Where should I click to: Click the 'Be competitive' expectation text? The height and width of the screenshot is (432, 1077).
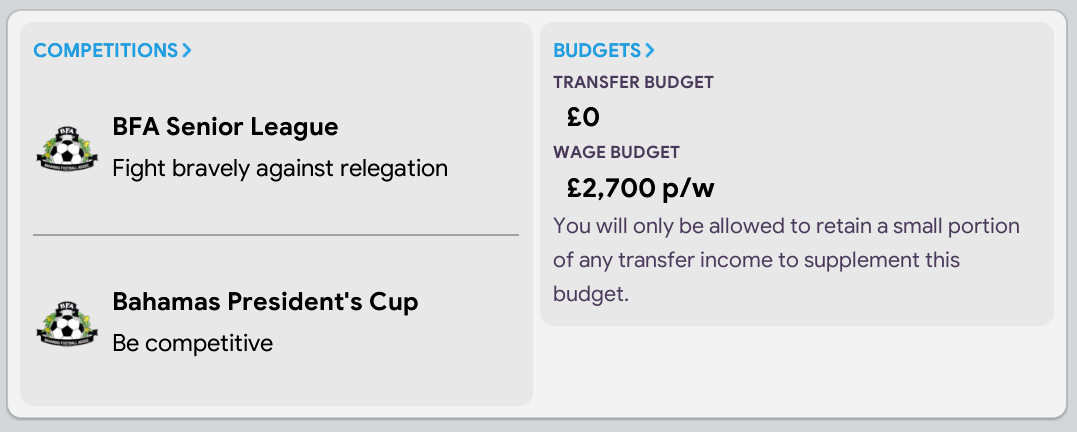click(x=192, y=343)
